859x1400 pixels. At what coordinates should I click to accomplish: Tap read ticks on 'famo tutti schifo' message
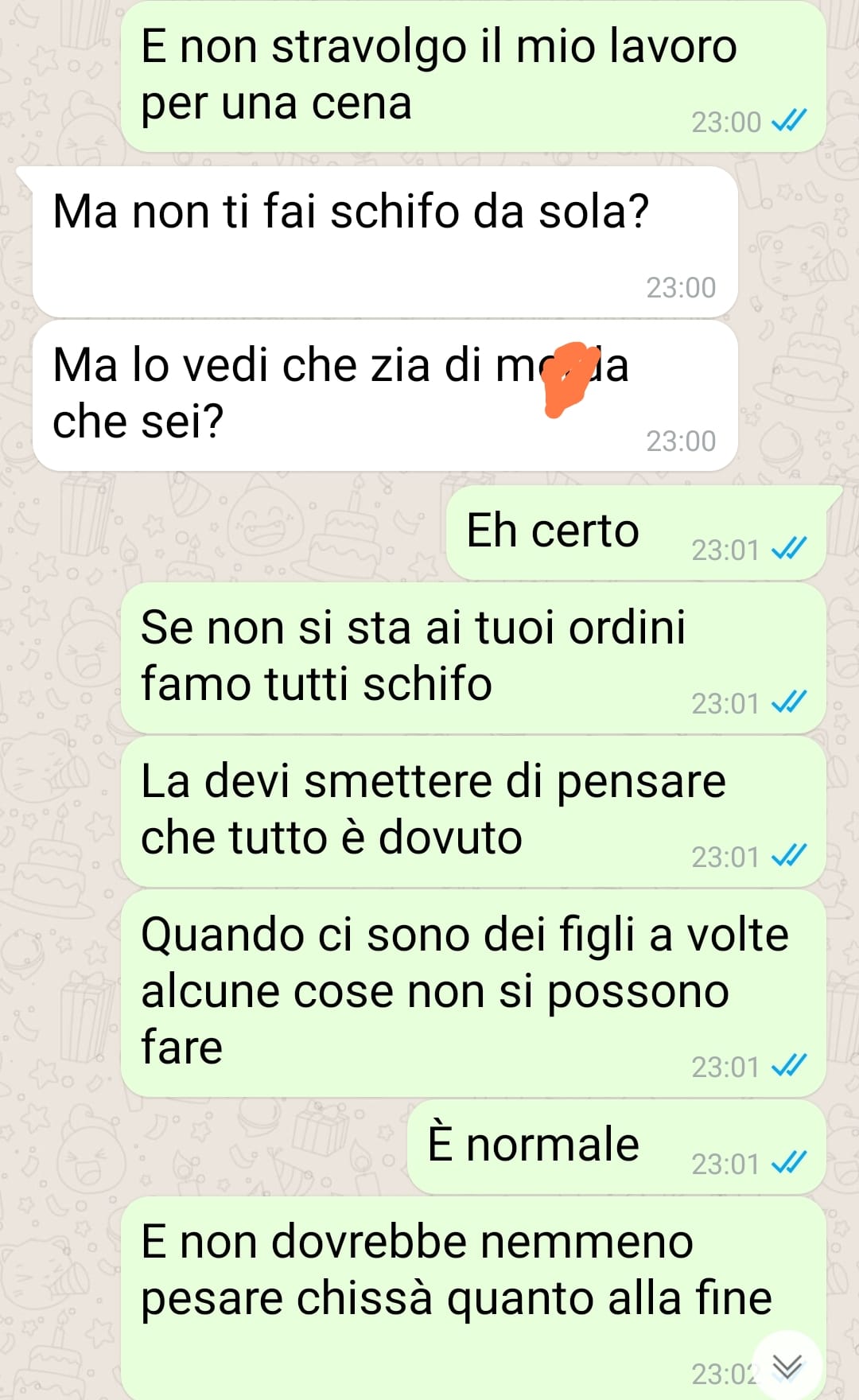click(x=789, y=702)
